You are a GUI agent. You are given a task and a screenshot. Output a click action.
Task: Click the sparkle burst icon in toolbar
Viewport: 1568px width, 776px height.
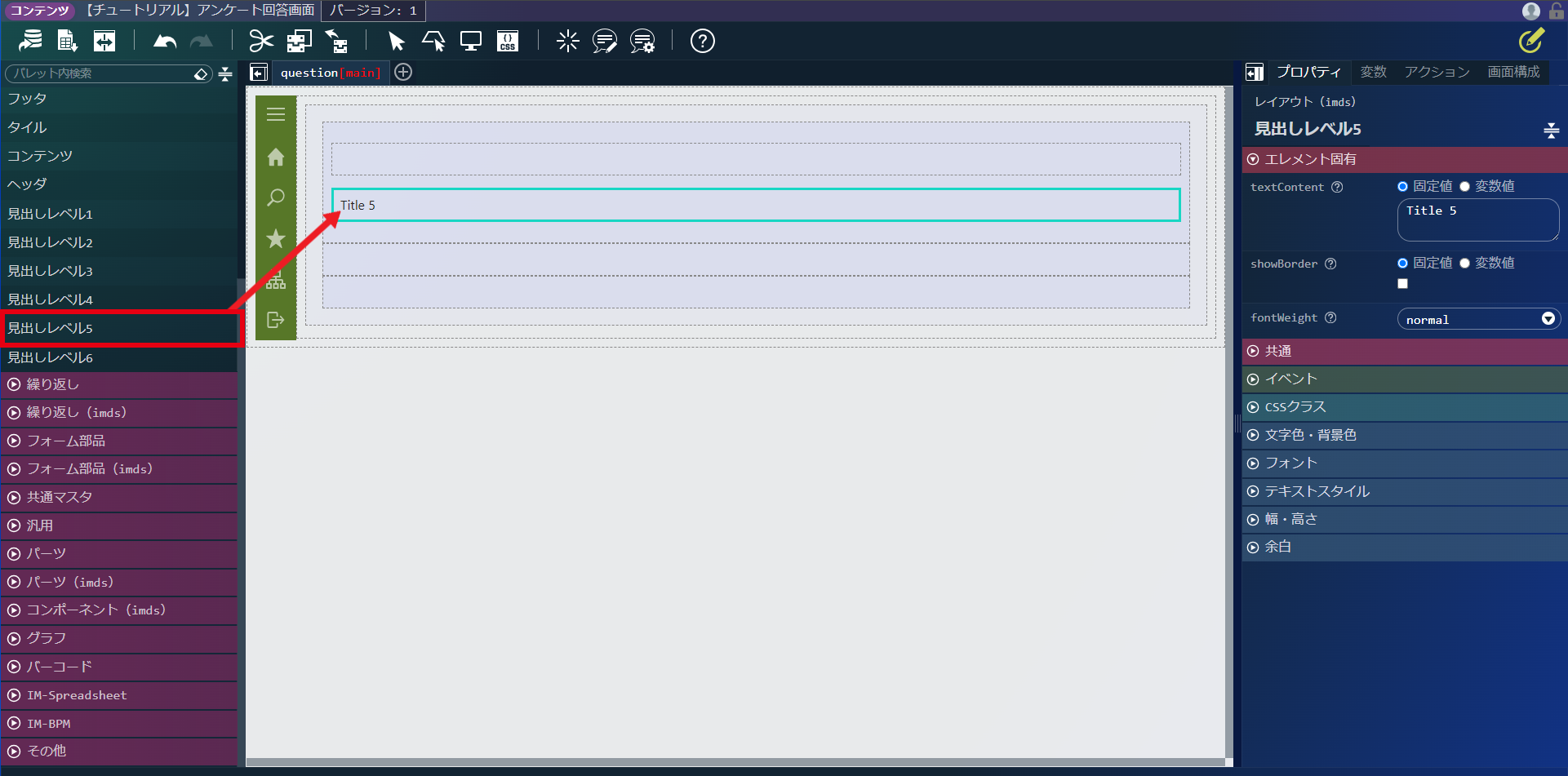pos(567,41)
